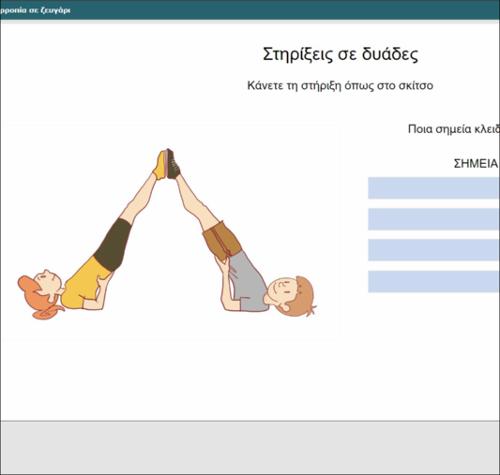
Task: Click the girl's orange ponytail head
Action: click(x=41, y=293)
